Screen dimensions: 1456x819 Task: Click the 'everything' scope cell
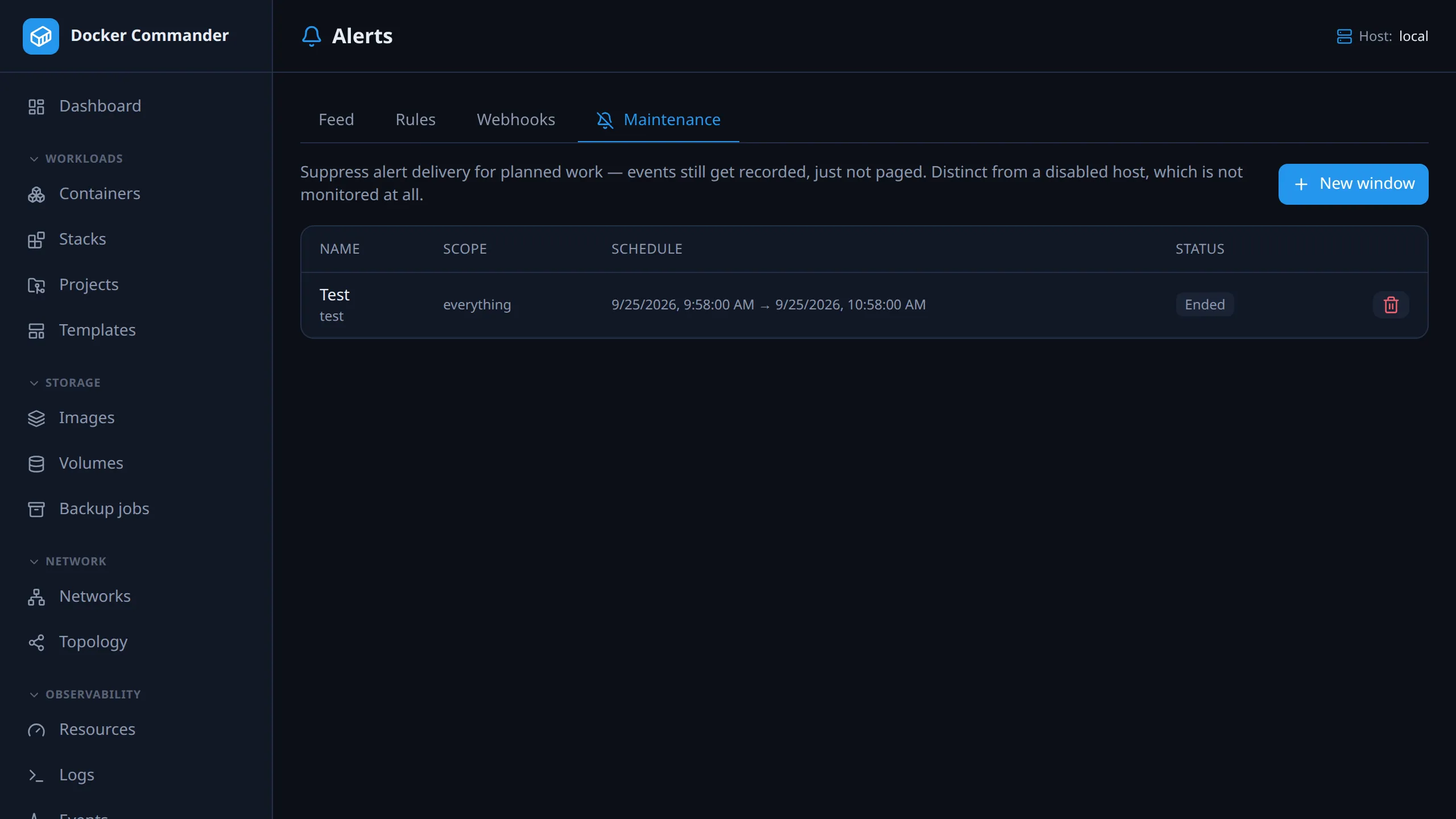[477, 305]
